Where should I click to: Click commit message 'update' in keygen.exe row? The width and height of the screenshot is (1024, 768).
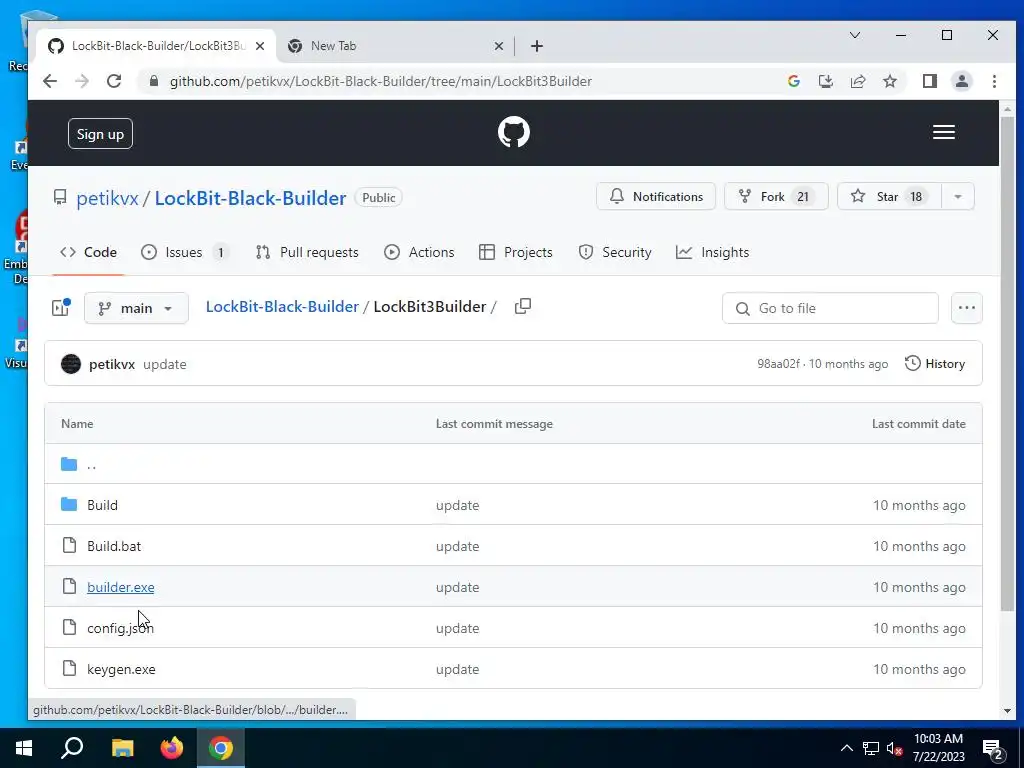point(457,670)
